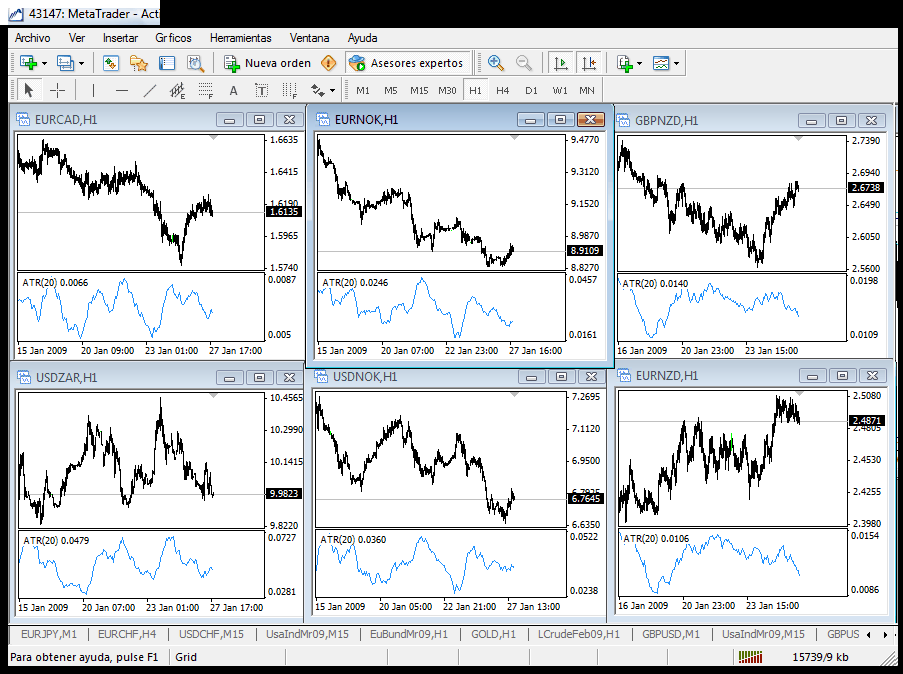Switch to MN timeframe
Image resolution: width=903 pixels, height=674 pixels.
click(x=587, y=90)
